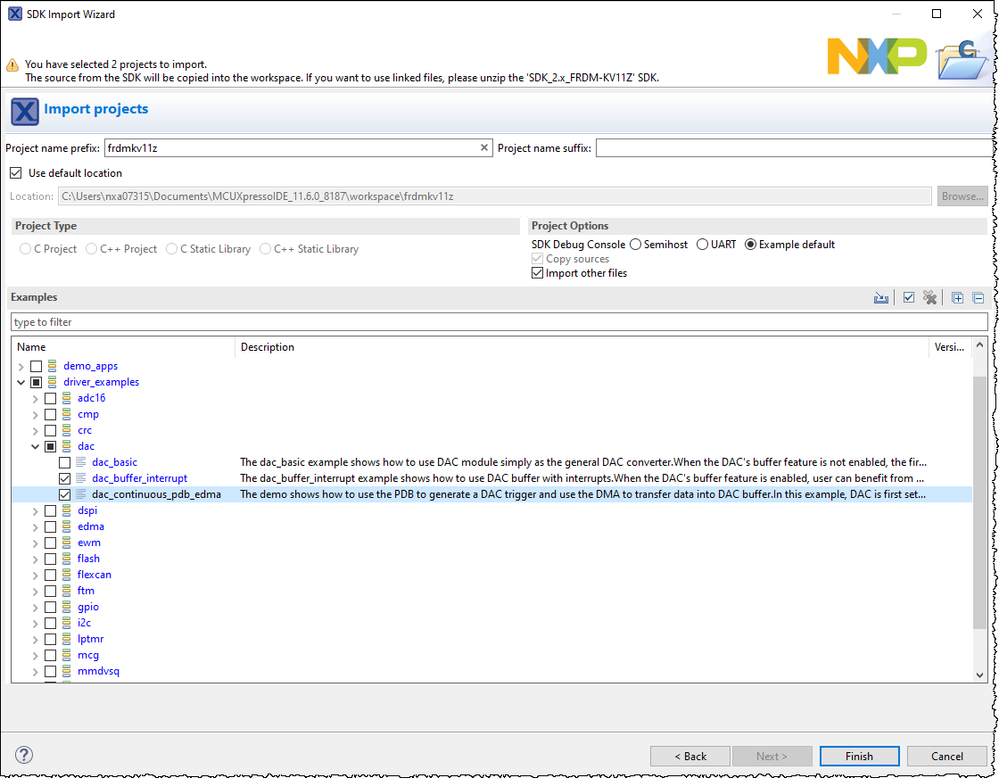999x780 pixels.
Task: Expand the flexcan node
Action: coord(35,575)
